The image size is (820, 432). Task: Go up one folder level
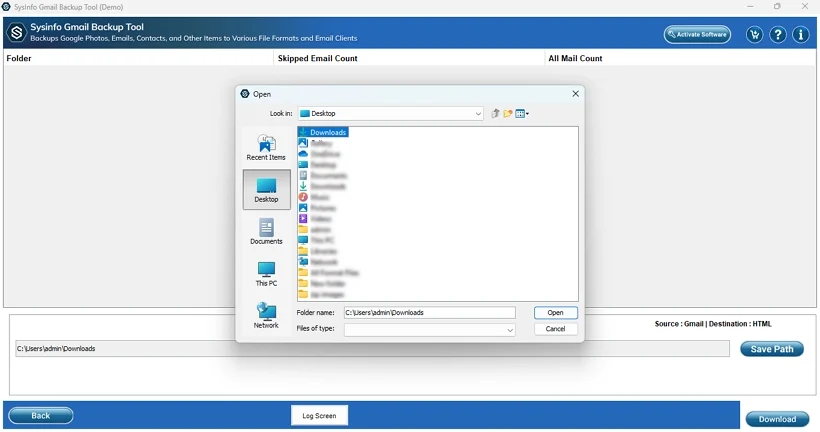click(495, 114)
